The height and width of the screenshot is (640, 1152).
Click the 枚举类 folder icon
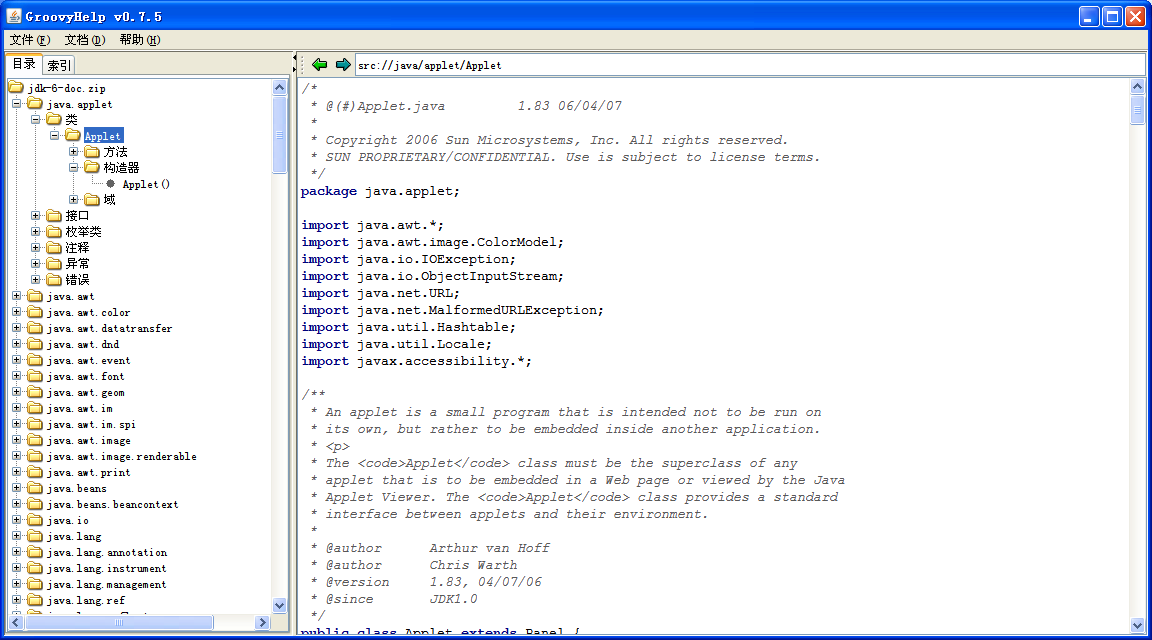pos(54,231)
